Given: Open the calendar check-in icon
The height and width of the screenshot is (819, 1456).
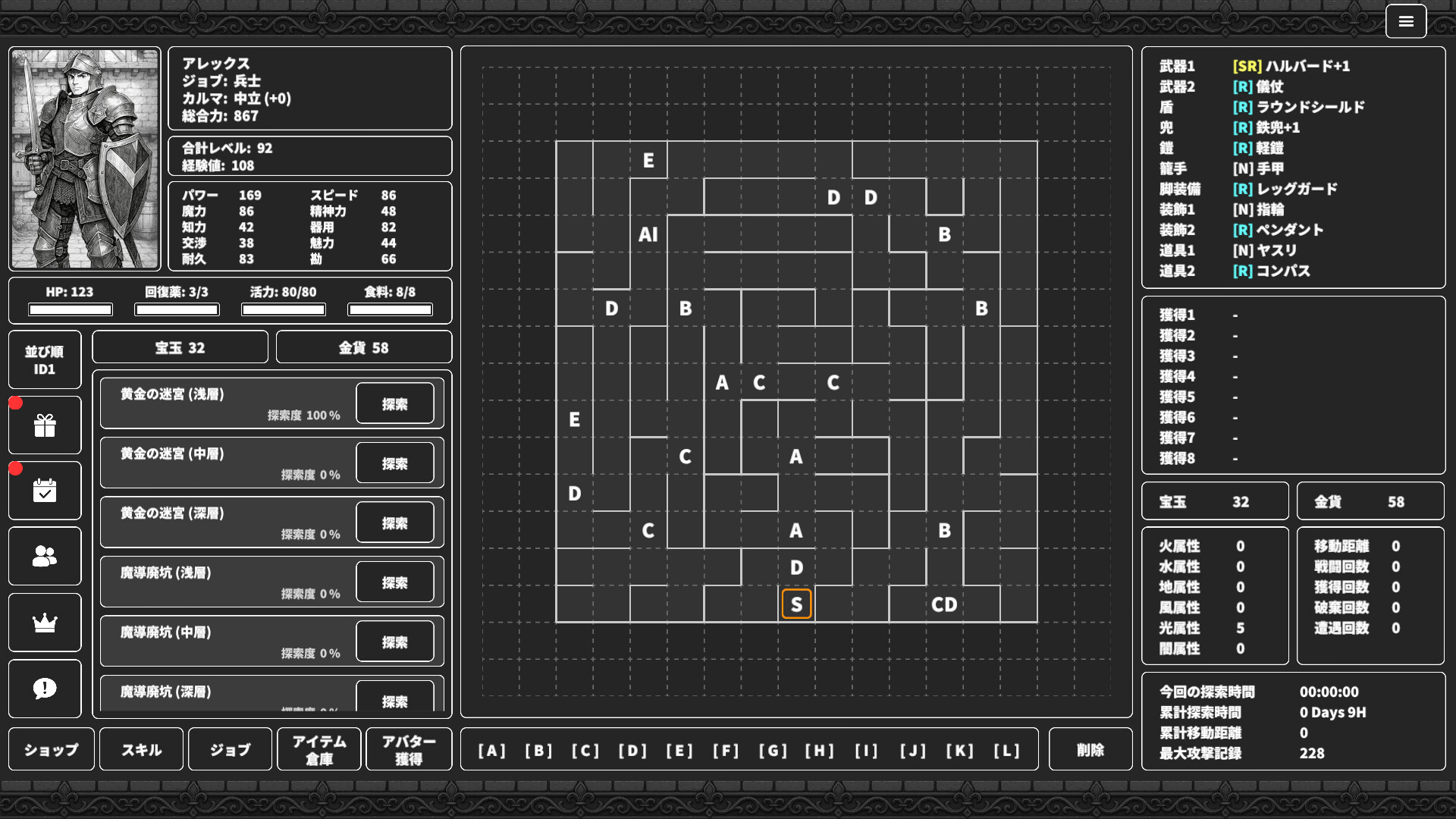Looking at the screenshot, I should point(45,491).
